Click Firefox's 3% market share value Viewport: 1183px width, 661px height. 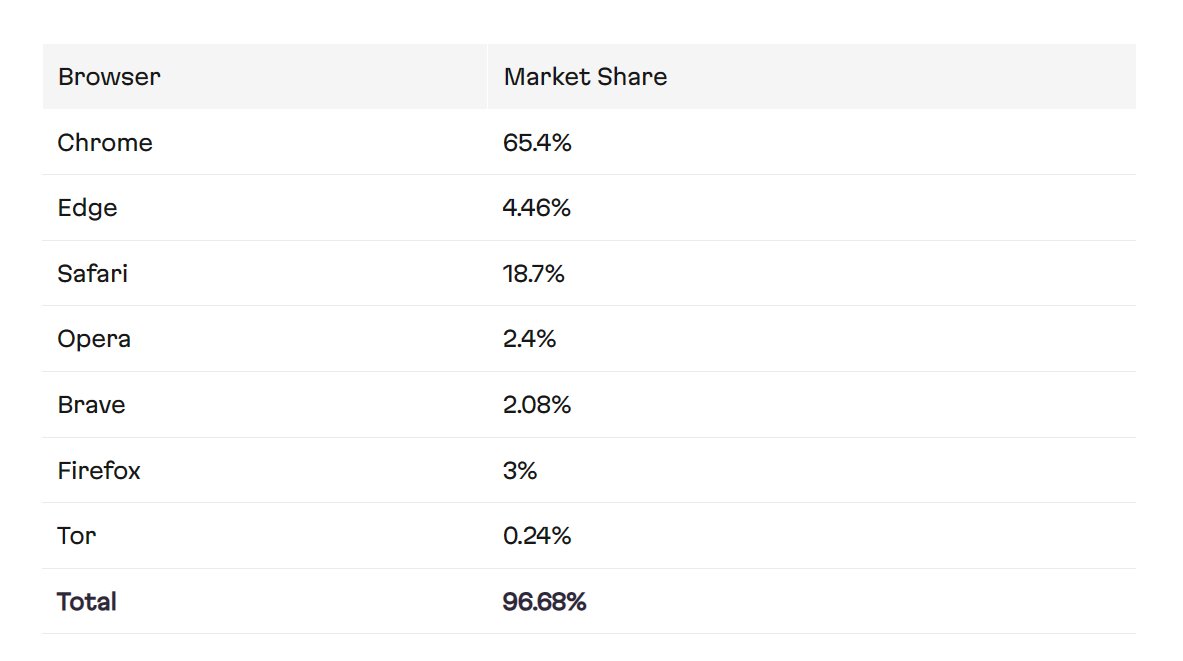[520, 470]
